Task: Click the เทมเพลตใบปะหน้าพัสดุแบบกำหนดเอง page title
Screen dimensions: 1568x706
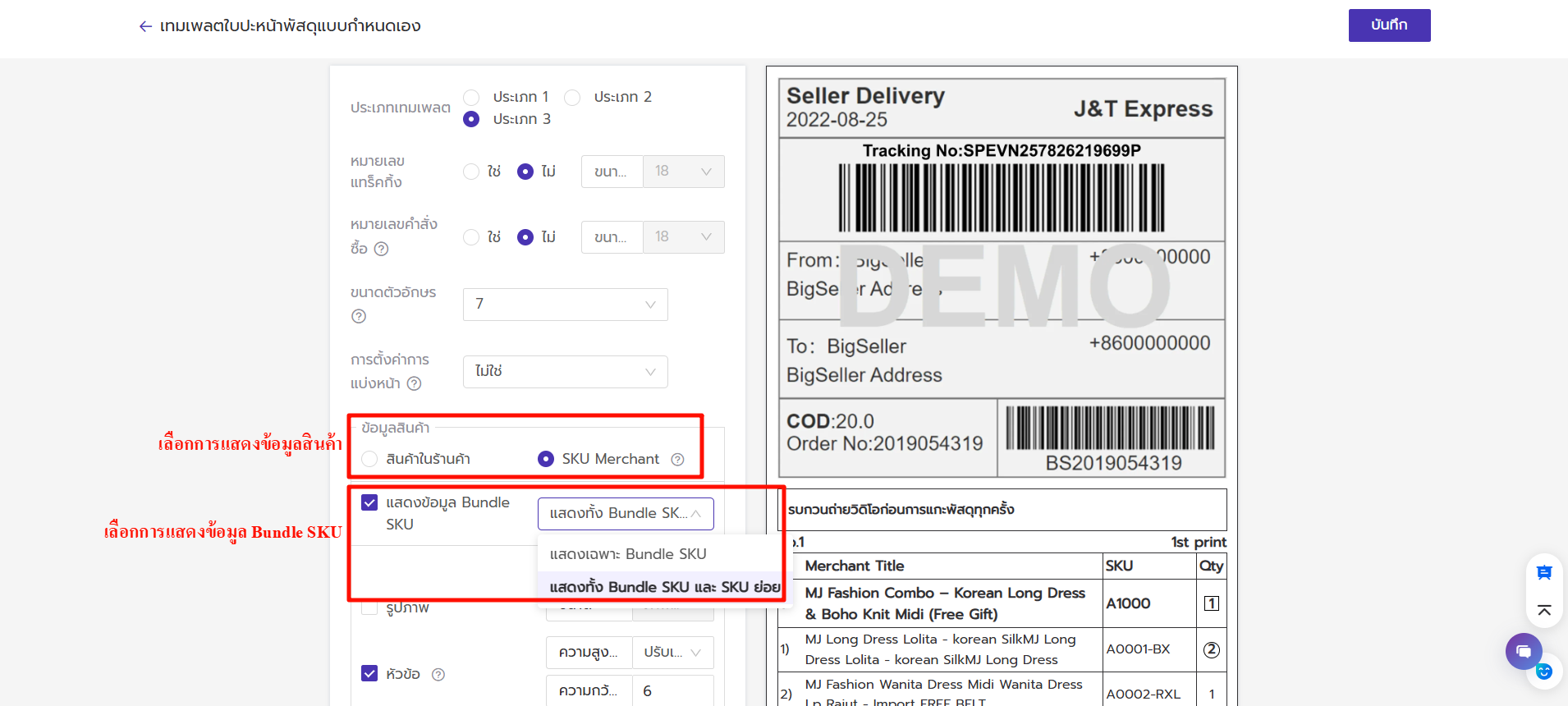Action: click(x=291, y=26)
